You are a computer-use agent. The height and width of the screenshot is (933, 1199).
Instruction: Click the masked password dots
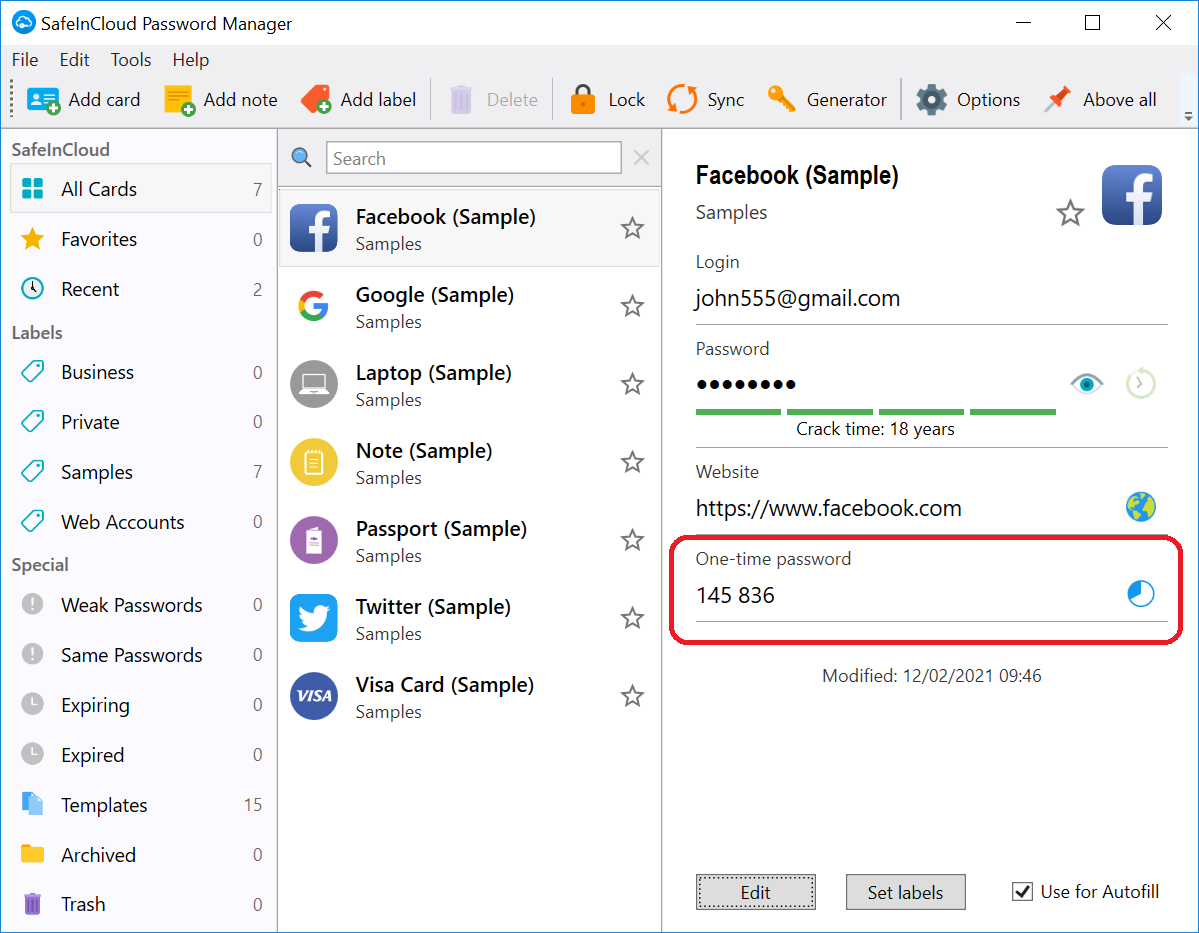[746, 384]
